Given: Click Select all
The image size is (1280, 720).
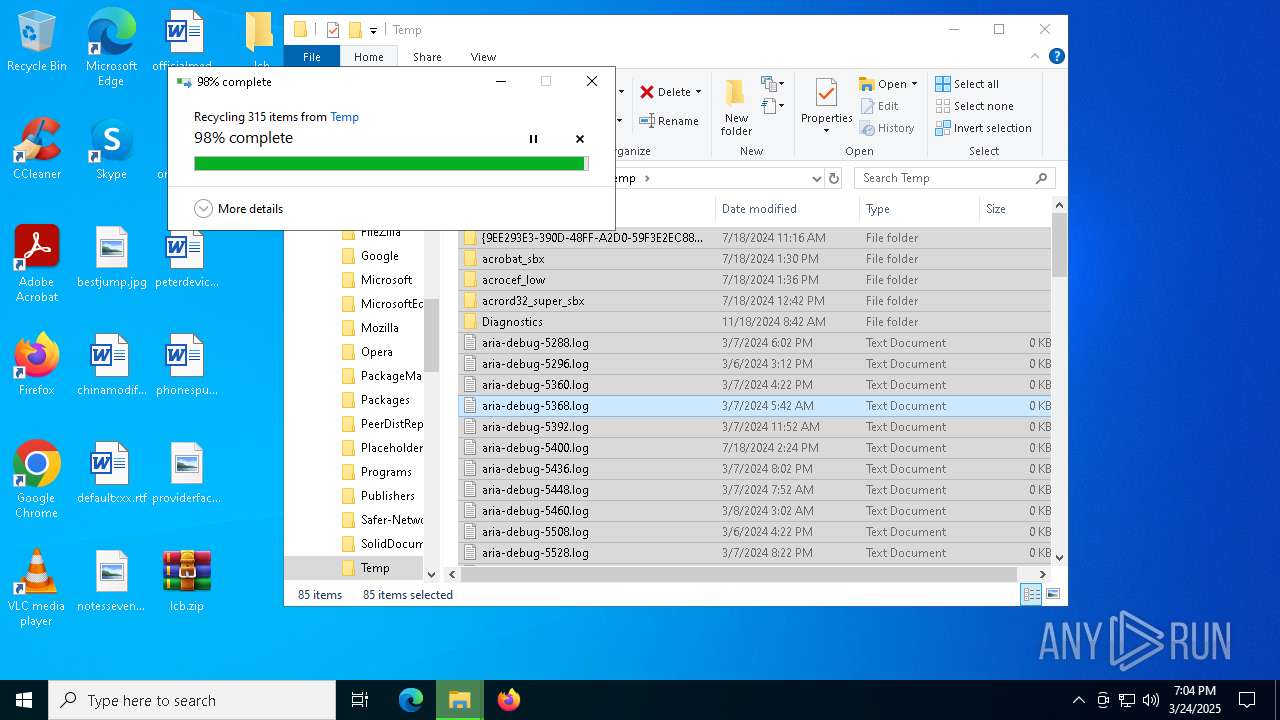Looking at the screenshot, I should pyautogui.click(x=966, y=84).
